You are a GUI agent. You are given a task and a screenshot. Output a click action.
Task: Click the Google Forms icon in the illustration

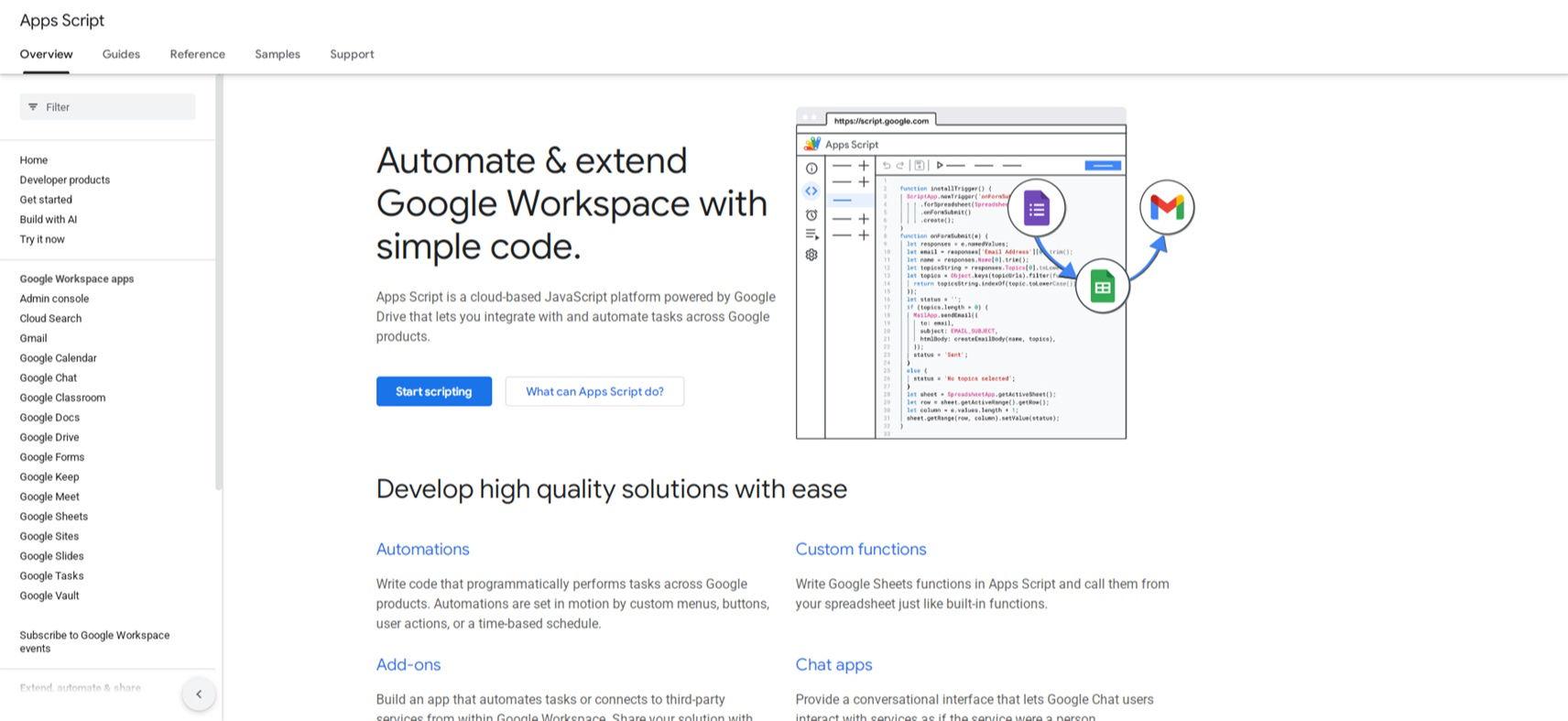(x=1036, y=208)
